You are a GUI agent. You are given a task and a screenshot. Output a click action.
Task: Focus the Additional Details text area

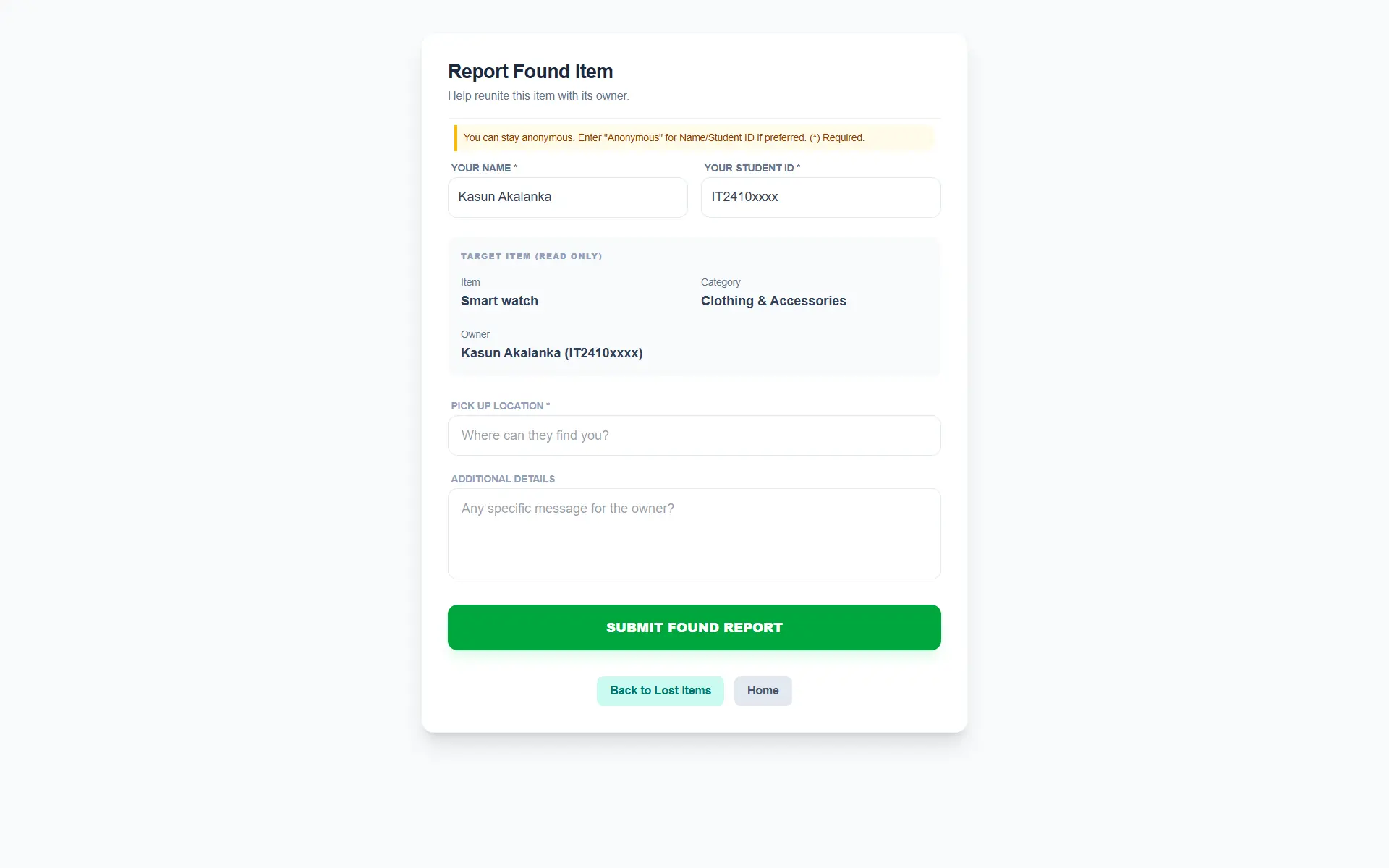(x=694, y=534)
